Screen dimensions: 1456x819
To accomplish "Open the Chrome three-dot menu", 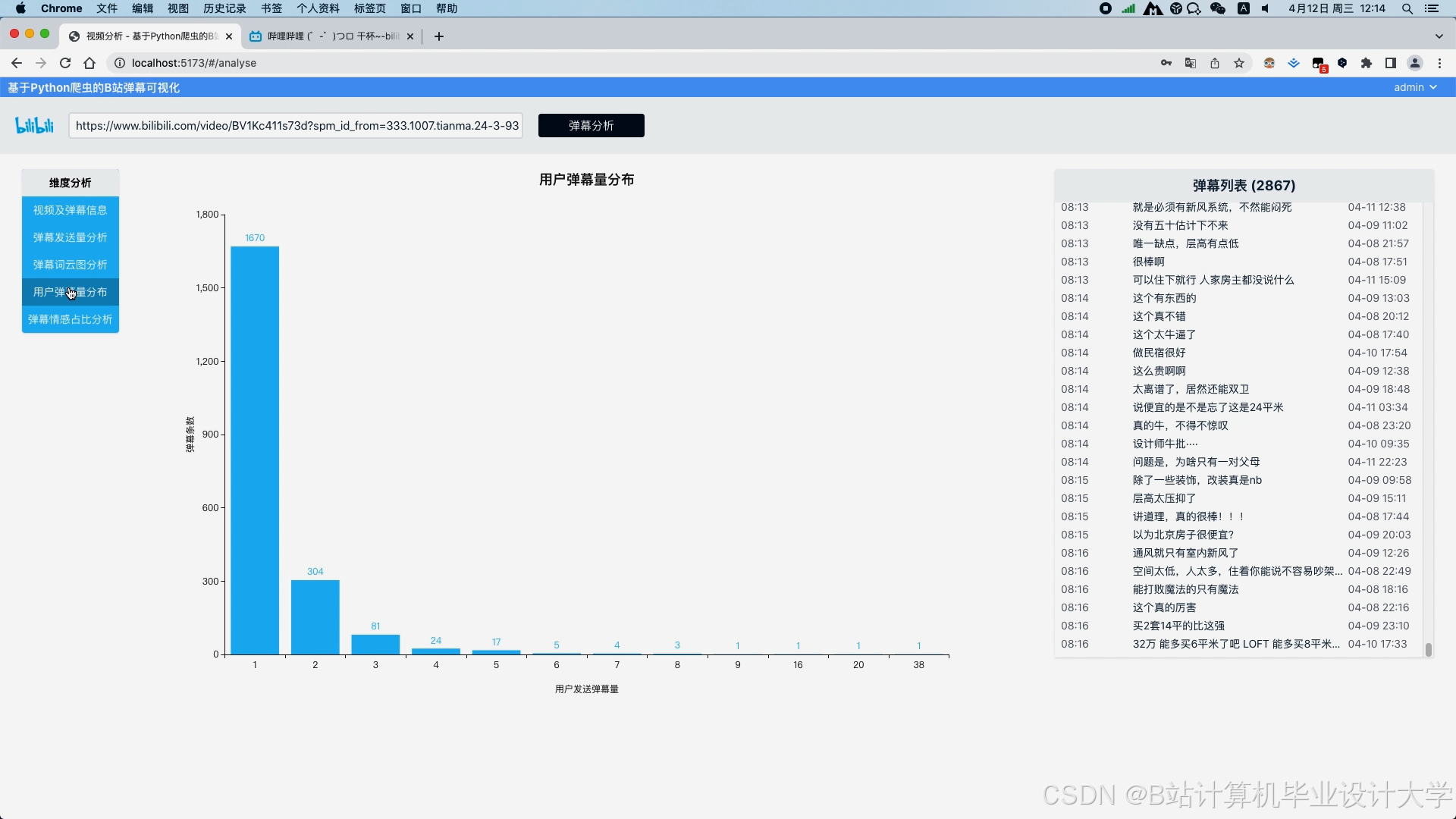I will pyautogui.click(x=1439, y=63).
